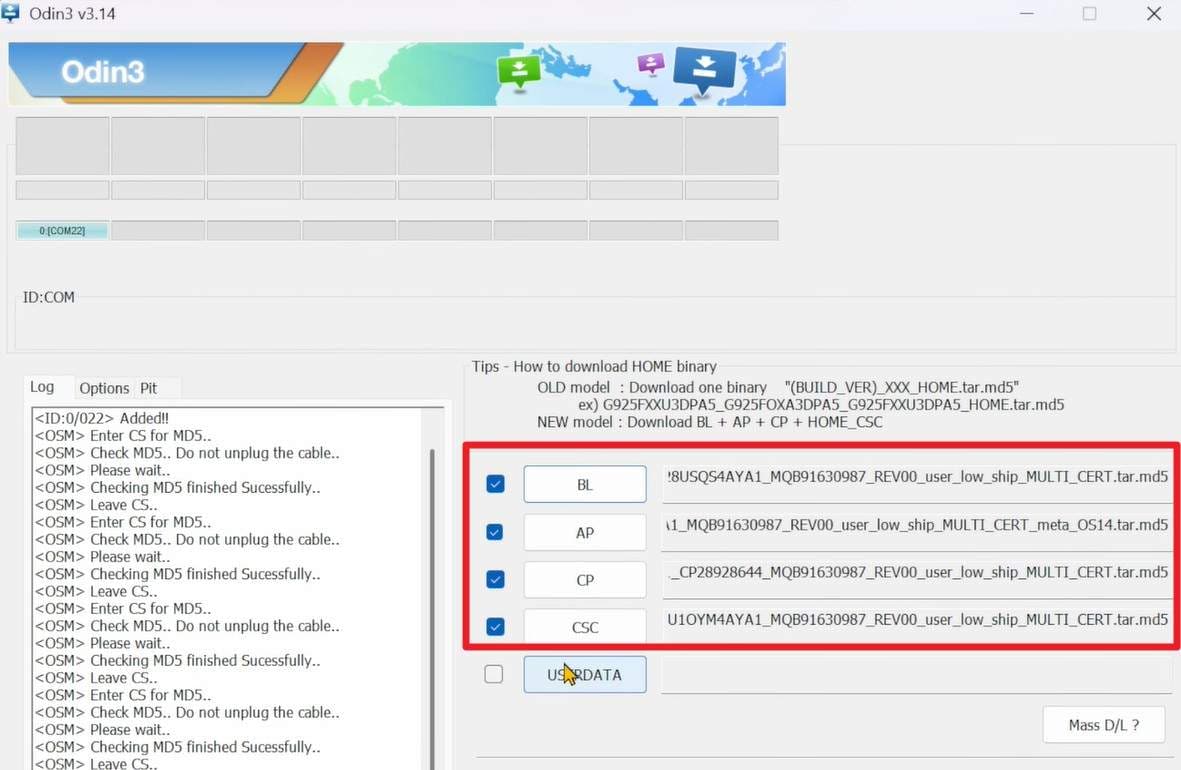Minimize the Odin3 window
Image resolution: width=1181 pixels, height=770 pixels.
1027,14
